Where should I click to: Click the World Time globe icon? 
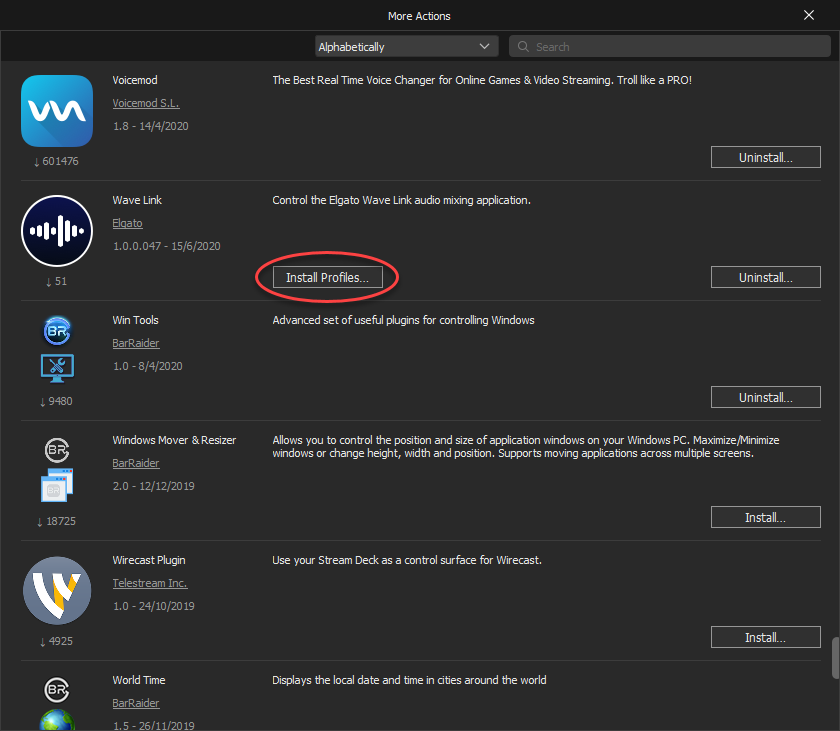pos(57,720)
